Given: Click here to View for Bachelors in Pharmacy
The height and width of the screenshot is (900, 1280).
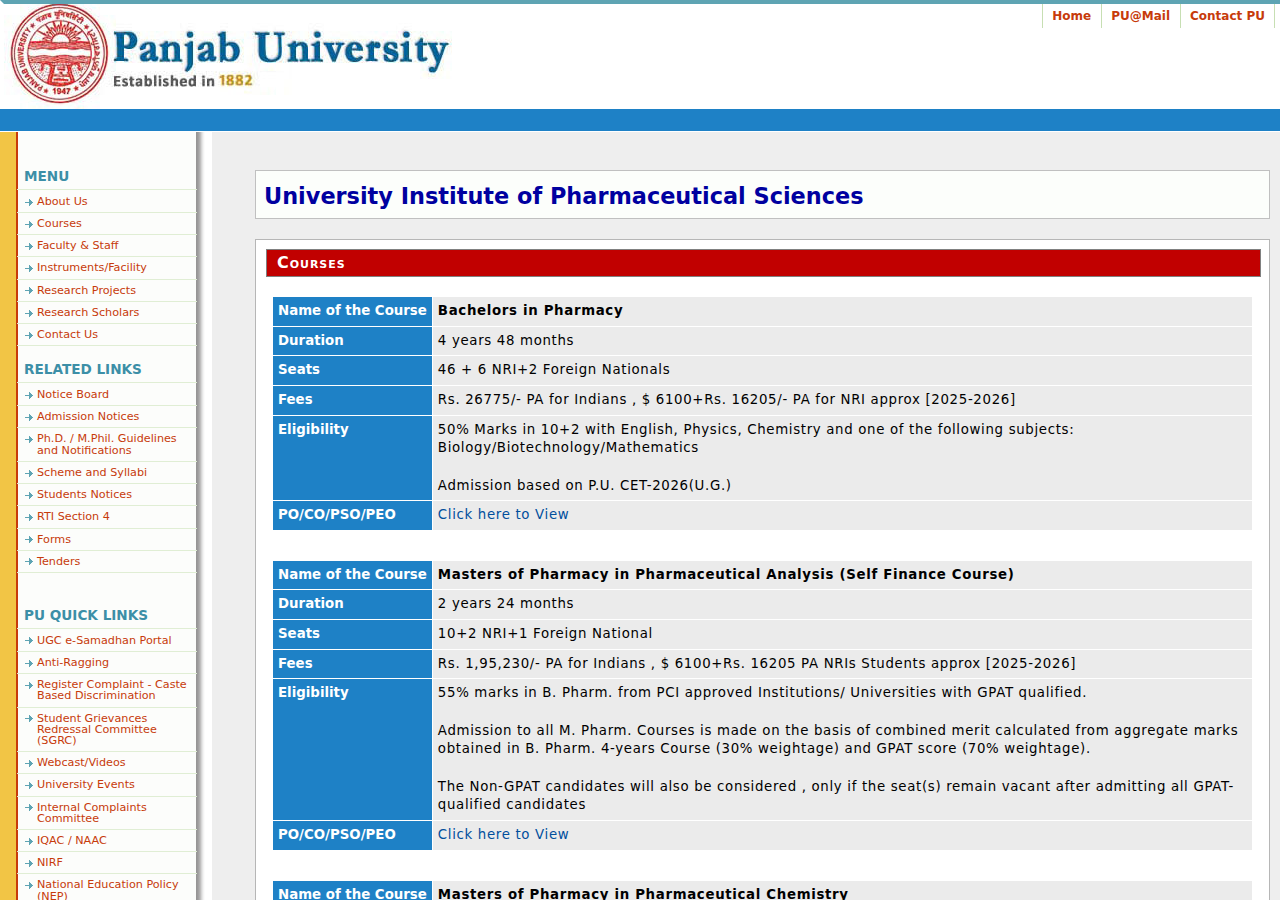Looking at the screenshot, I should pos(503,514).
